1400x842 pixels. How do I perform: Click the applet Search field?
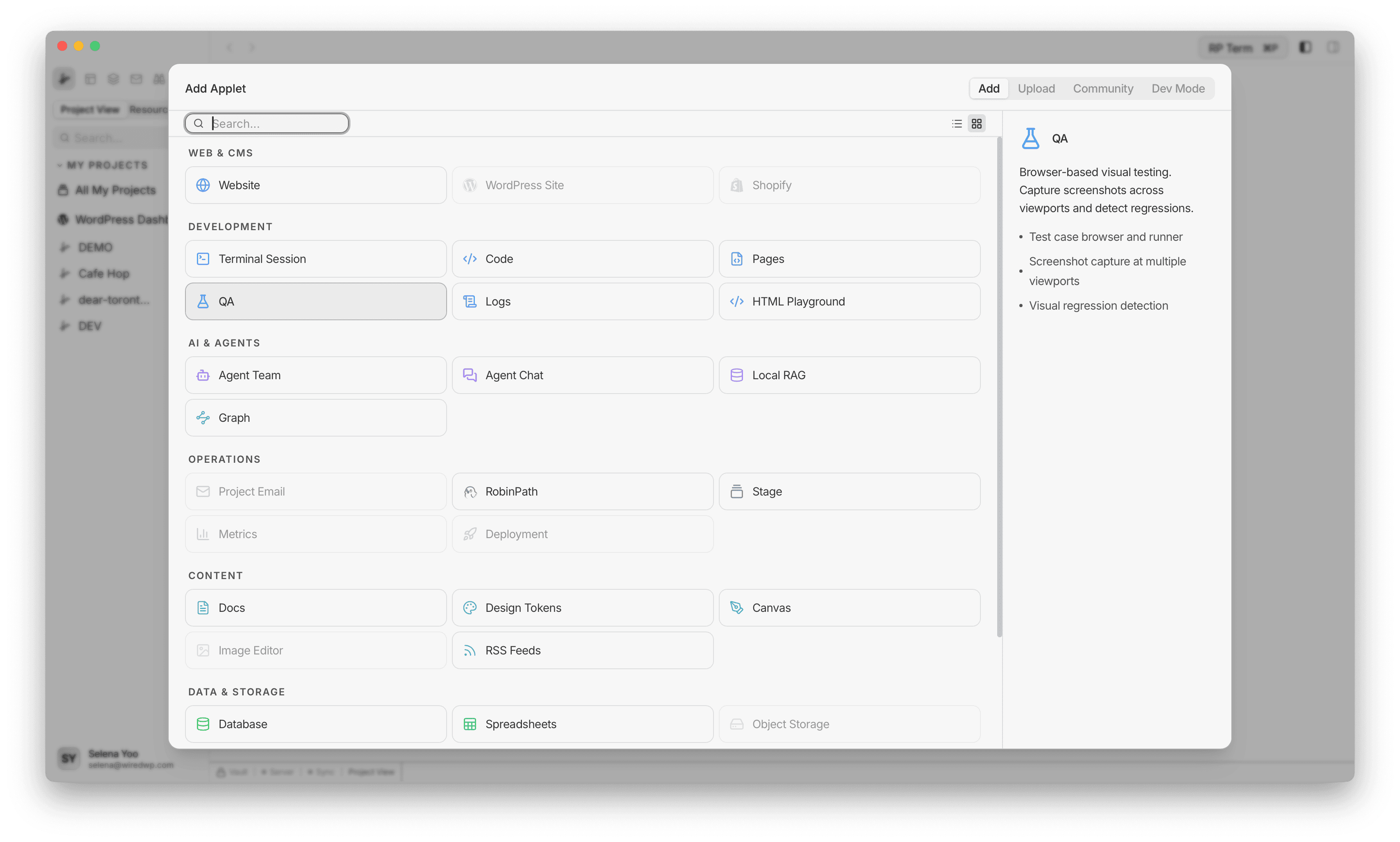coord(266,124)
